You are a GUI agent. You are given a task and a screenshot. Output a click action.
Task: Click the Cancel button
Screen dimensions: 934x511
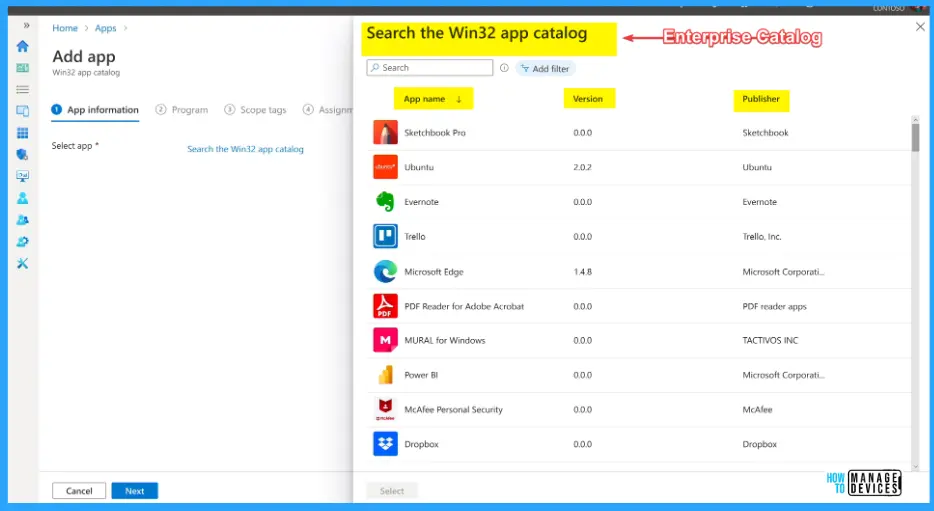[x=79, y=491]
